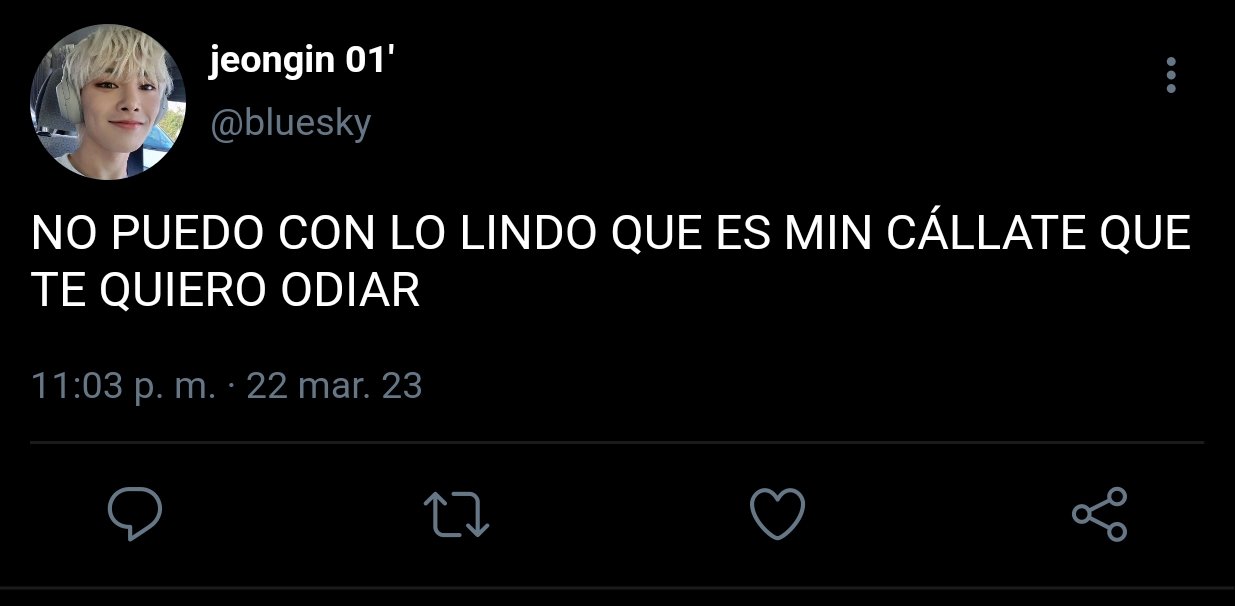The height and width of the screenshot is (606, 1235).
Task: Open the blond-haired avatar image
Action: (x=108, y=102)
